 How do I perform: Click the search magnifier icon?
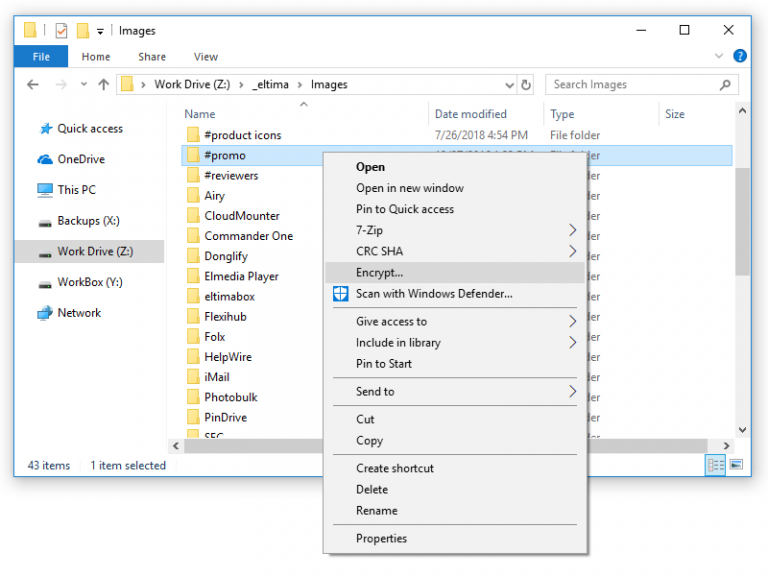click(x=725, y=85)
